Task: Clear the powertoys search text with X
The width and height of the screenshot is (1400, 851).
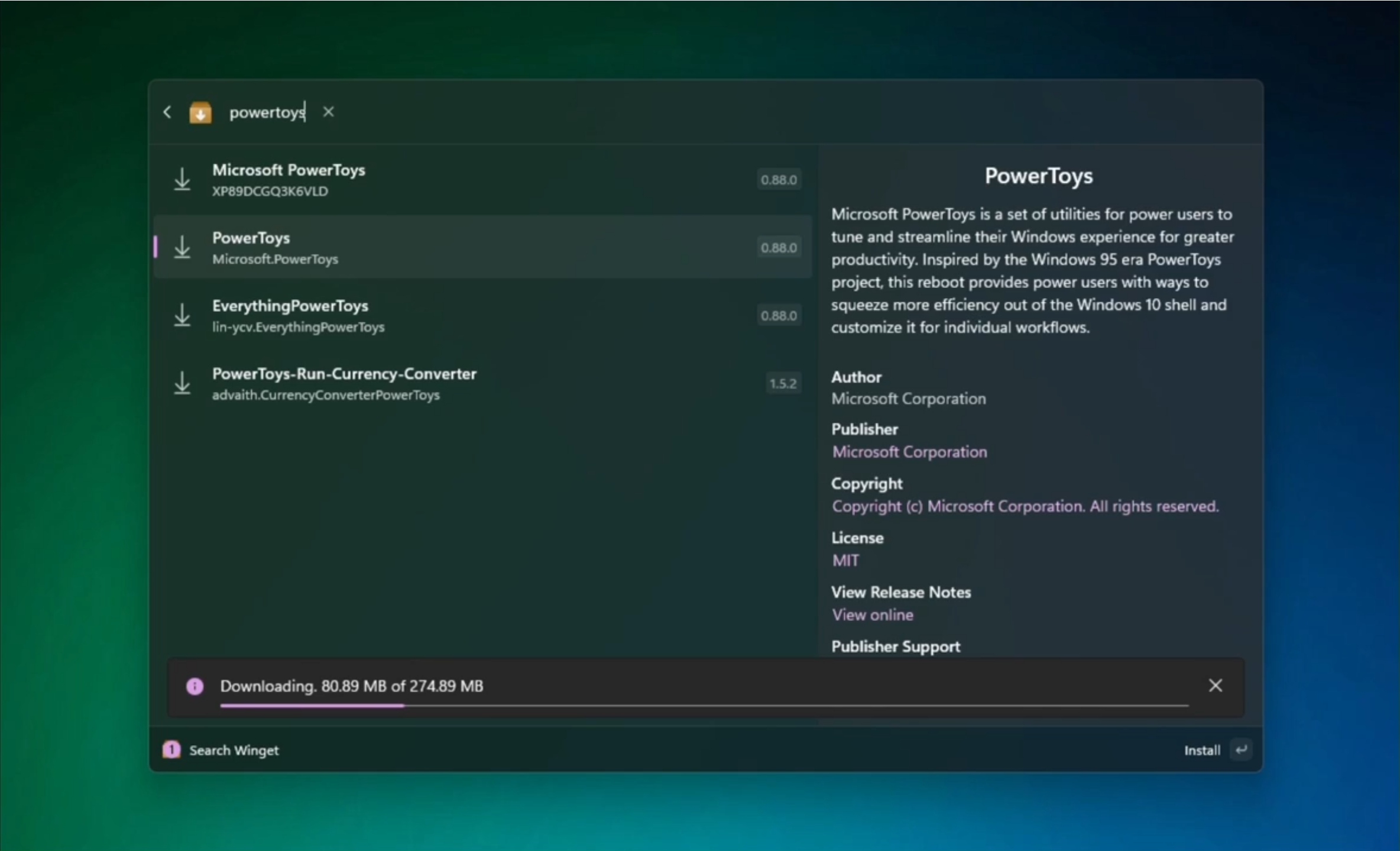Action: [329, 112]
